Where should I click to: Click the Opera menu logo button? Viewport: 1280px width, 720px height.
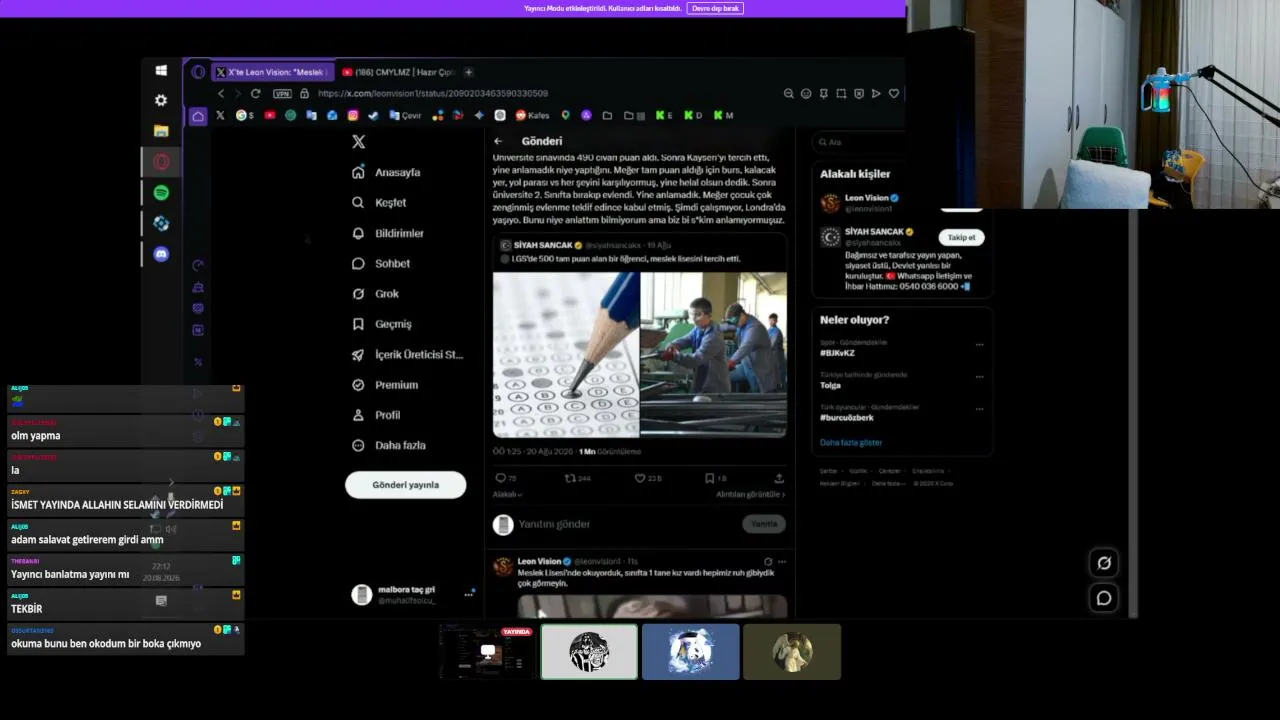coord(198,72)
